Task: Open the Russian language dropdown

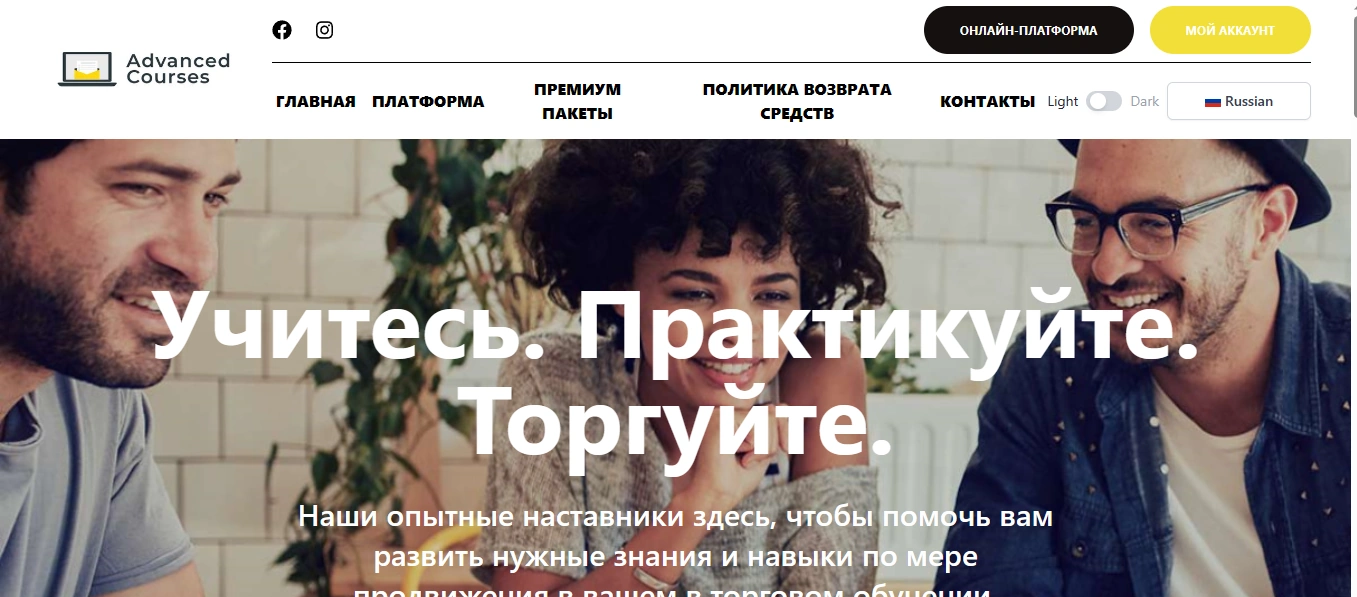Action: (x=1239, y=101)
